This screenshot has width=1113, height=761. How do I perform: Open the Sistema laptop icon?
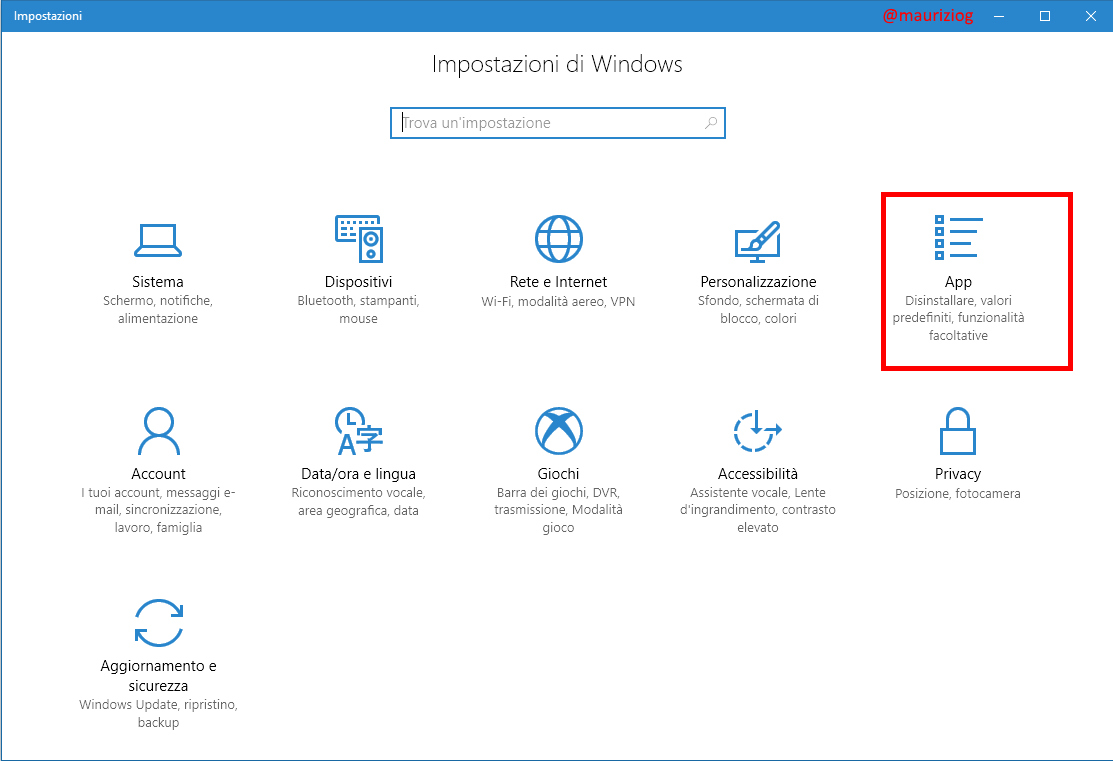click(158, 240)
